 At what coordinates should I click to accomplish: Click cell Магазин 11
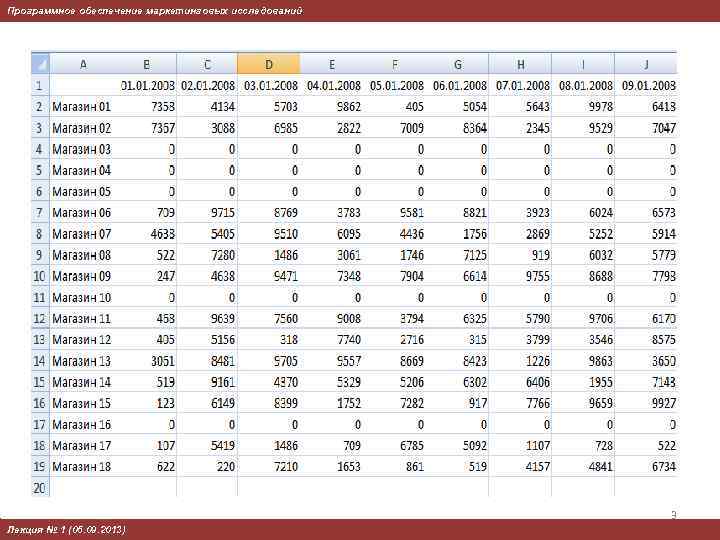(x=82, y=319)
